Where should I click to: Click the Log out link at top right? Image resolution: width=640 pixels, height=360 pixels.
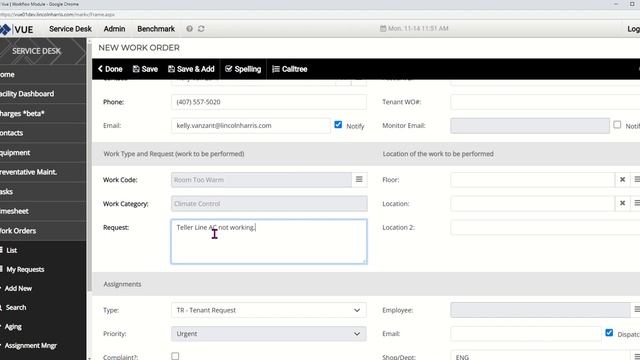tap(633, 29)
